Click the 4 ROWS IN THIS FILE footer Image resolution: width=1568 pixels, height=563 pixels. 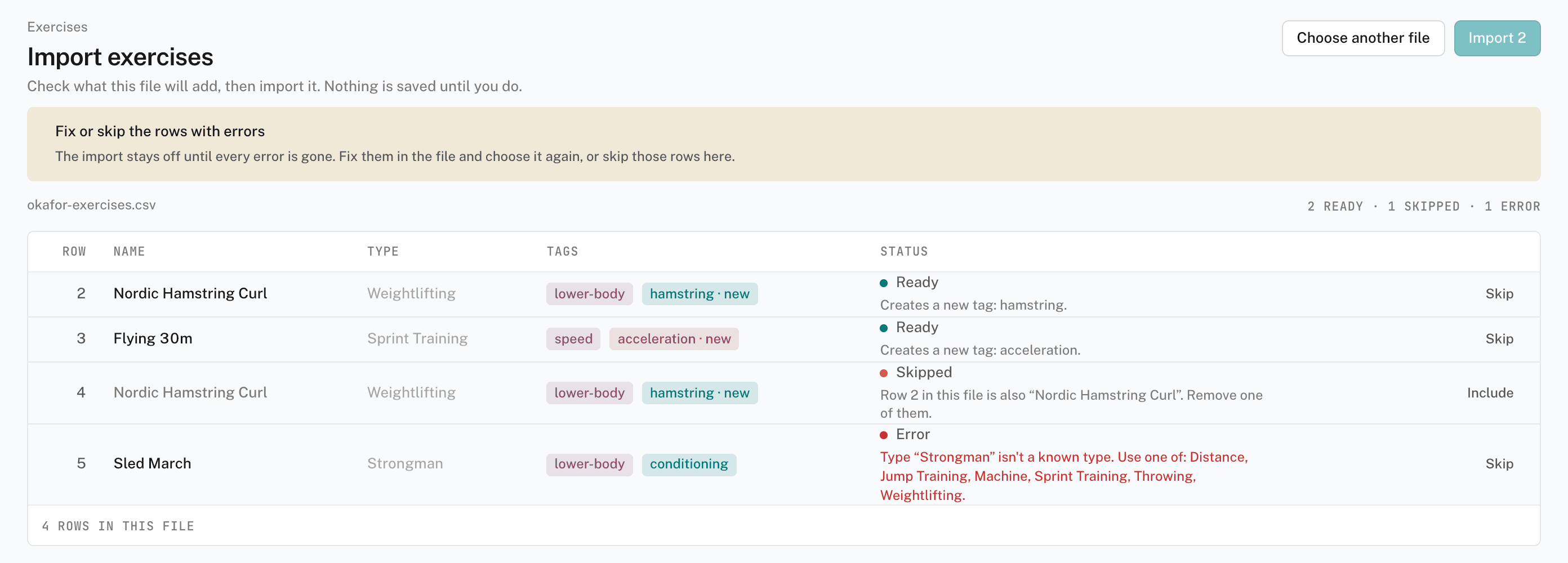(x=118, y=526)
